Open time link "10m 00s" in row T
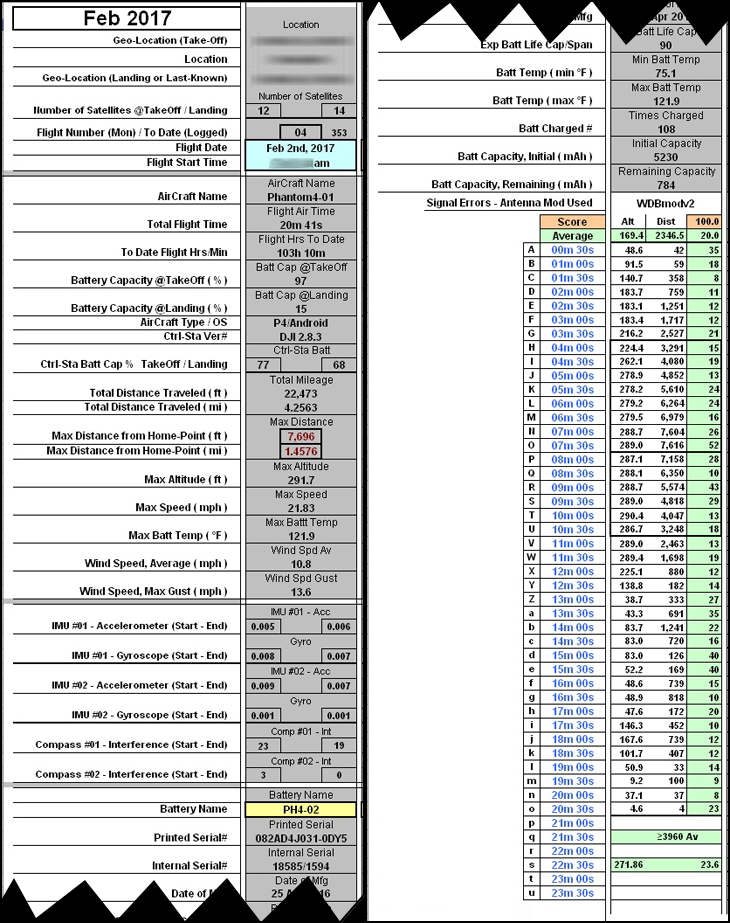This screenshot has height=923, width=730. (572, 516)
